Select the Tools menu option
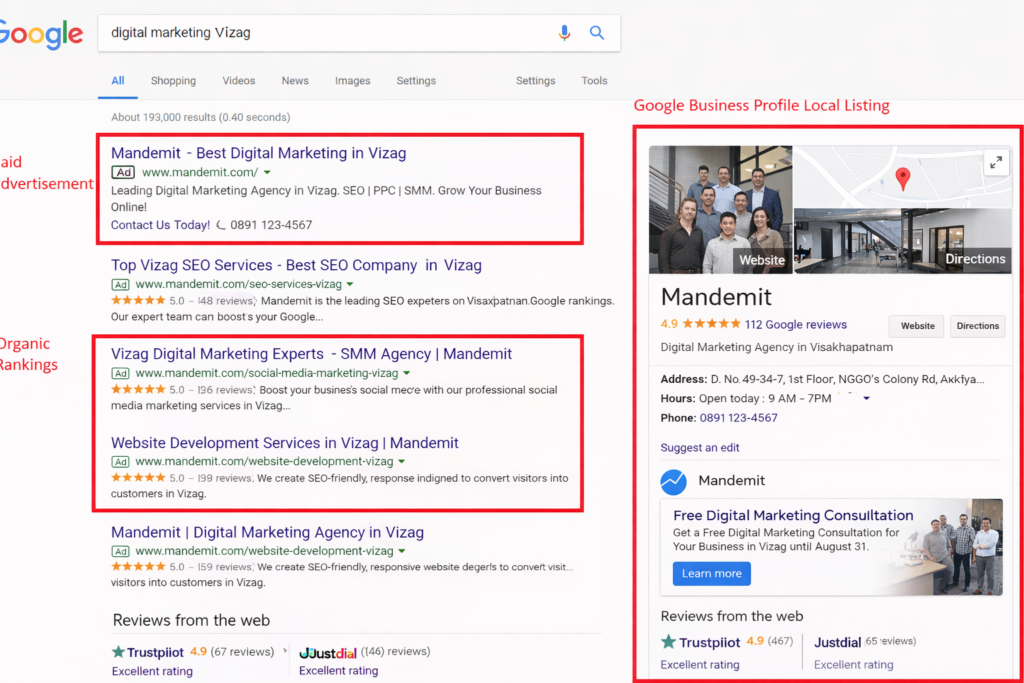The height and width of the screenshot is (683, 1024). click(594, 81)
